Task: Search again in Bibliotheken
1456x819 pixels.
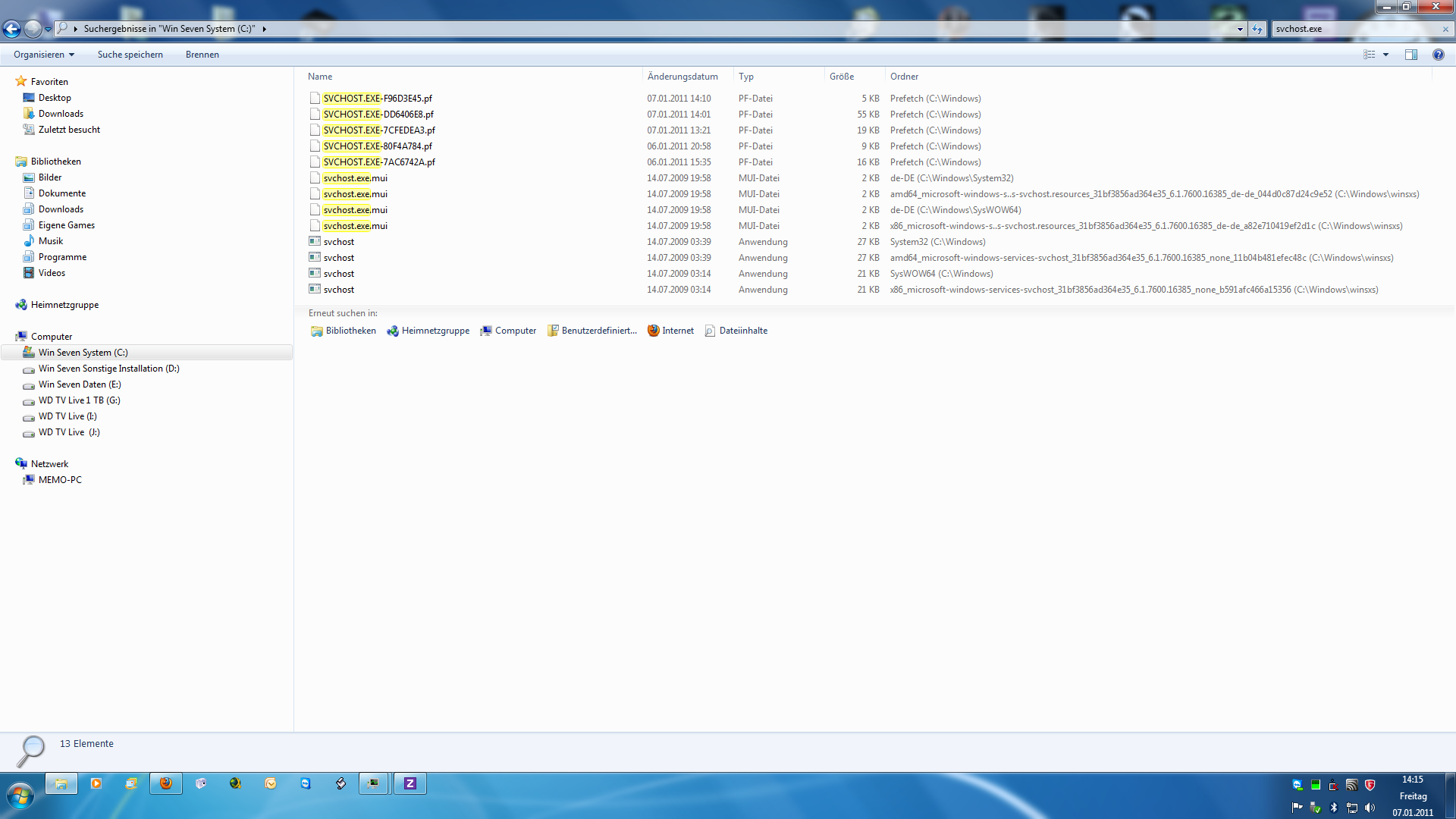Action: coord(343,331)
